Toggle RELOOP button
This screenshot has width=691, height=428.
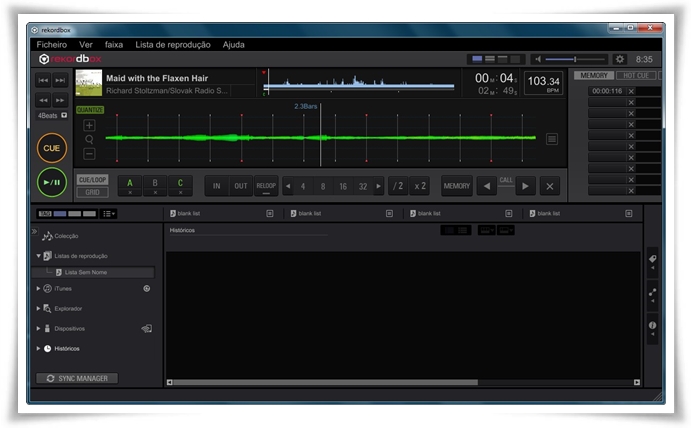(x=266, y=186)
